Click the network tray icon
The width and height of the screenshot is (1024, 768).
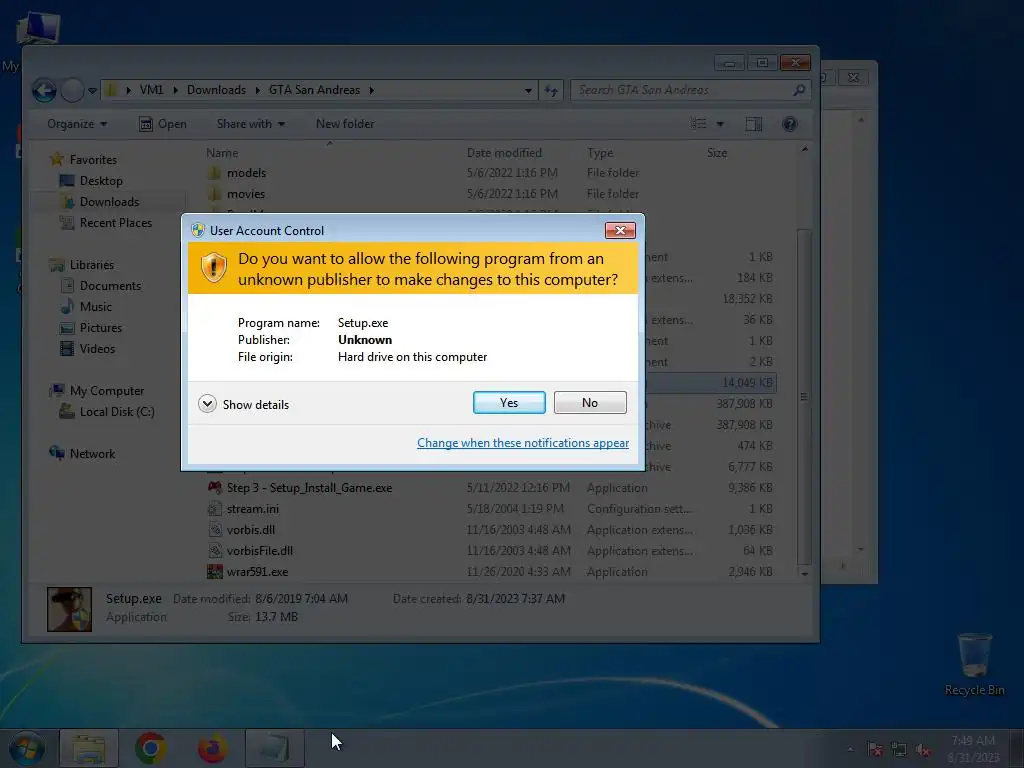pos(899,750)
